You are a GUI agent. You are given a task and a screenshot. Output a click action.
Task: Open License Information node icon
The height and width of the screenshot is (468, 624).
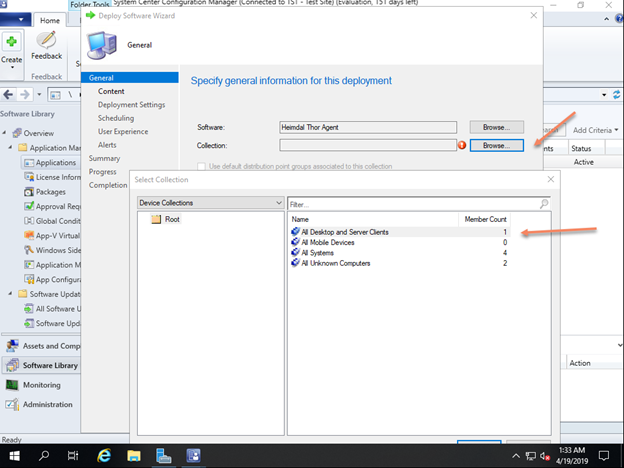click(x=29, y=177)
